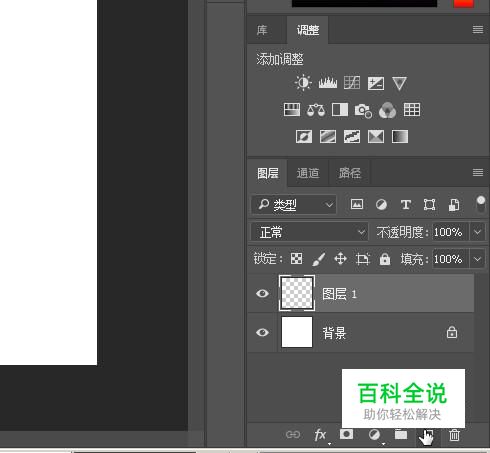Image resolution: width=490 pixels, height=453 pixels.
Task: Click the 背景 layer lock icon
Action: coord(452,332)
